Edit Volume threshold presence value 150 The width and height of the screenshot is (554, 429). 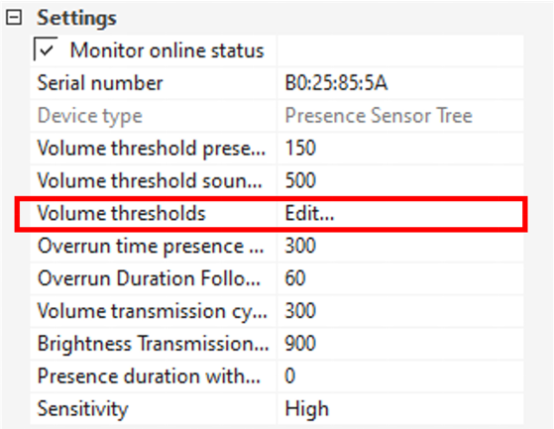[400, 148]
